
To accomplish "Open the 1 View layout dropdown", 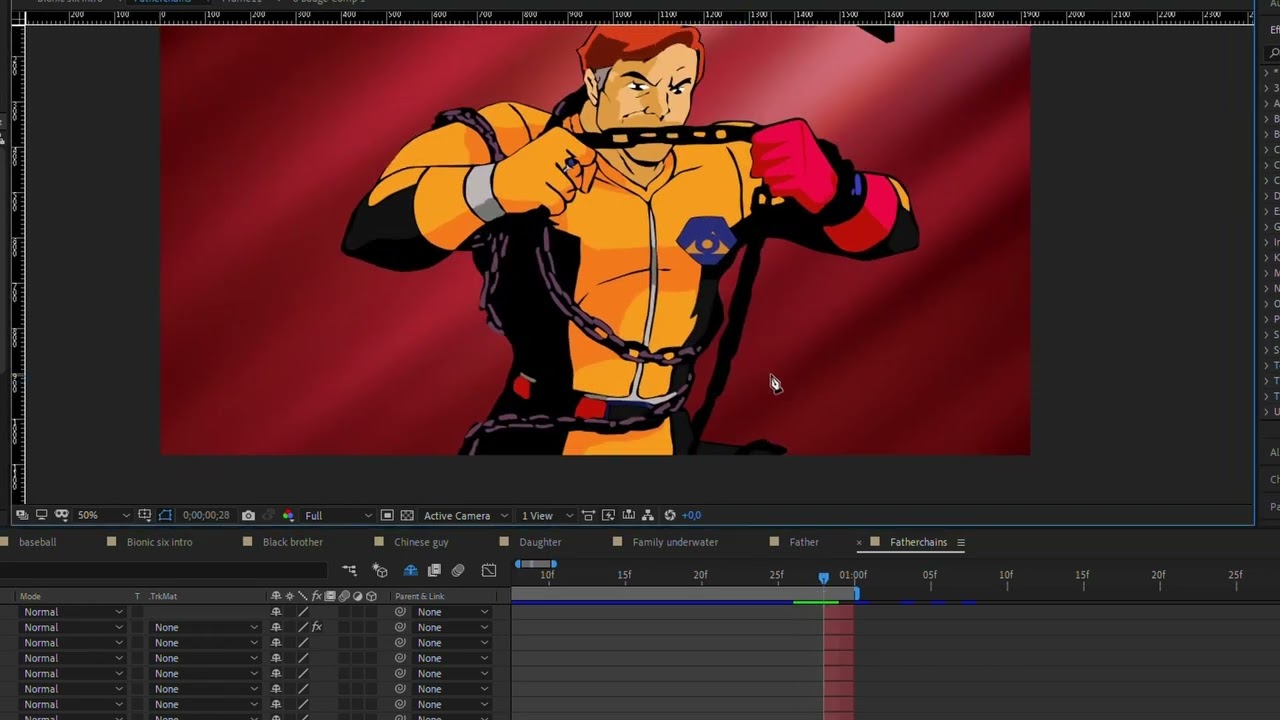I will point(547,515).
